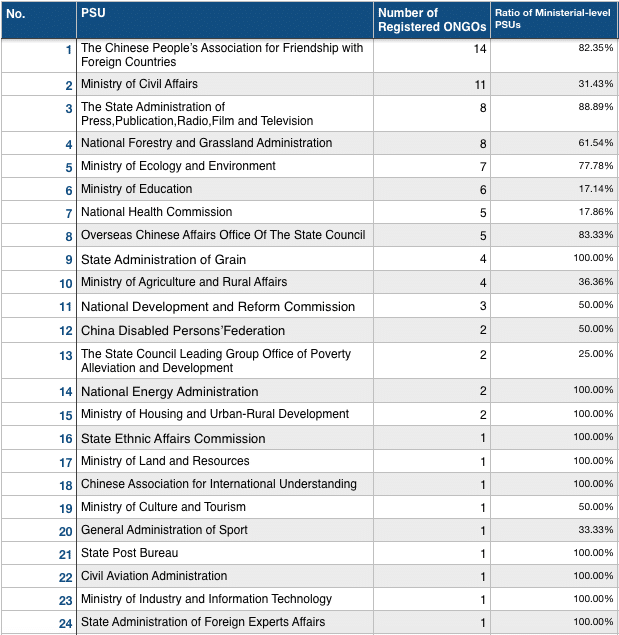
Task: Click the ratio '88.89%' cell
Action: (x=554, y=114)
